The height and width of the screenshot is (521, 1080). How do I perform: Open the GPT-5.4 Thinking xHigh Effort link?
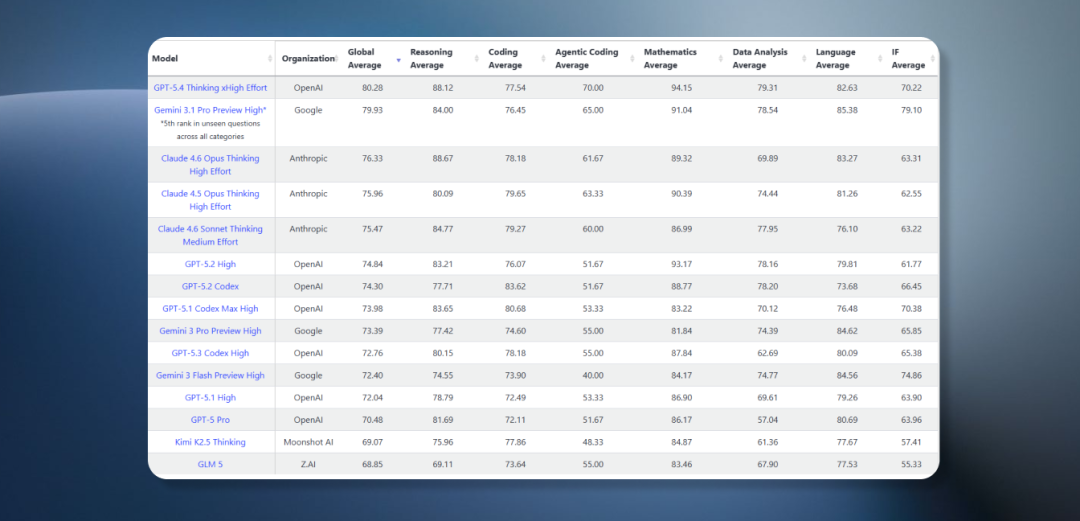210,88
